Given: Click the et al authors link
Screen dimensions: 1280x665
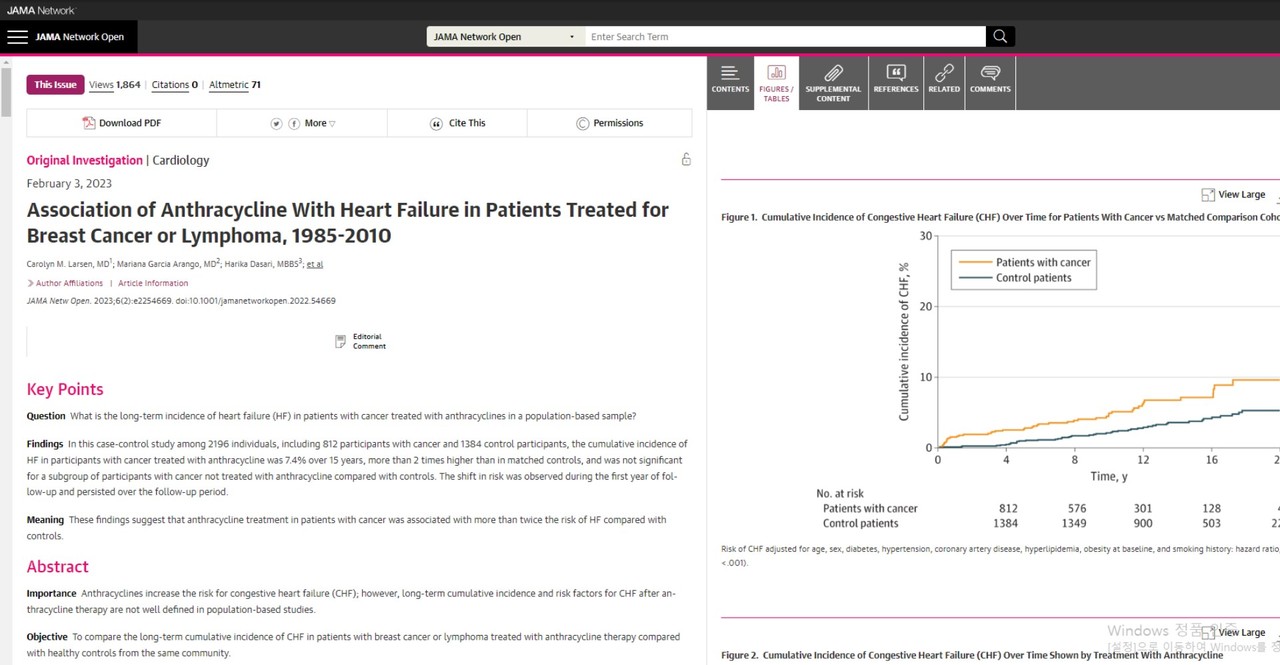Looking at the screenshot, I should [x=315, y=264].
